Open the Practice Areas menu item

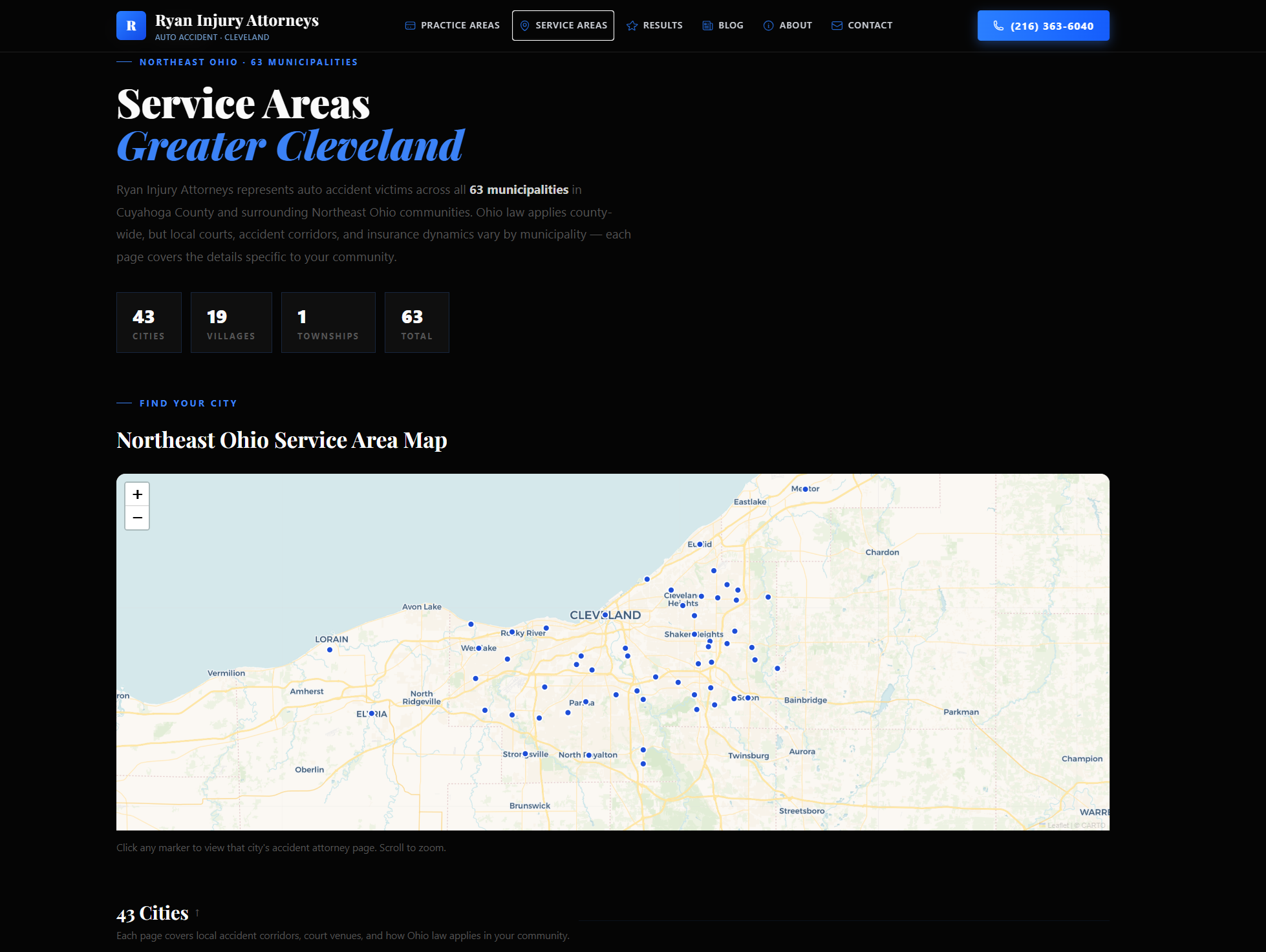tap(453, 25)
